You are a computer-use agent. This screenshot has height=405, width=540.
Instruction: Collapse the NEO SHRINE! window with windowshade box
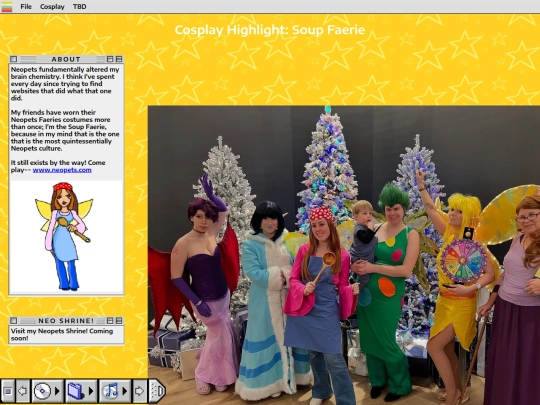pos(119,321)
